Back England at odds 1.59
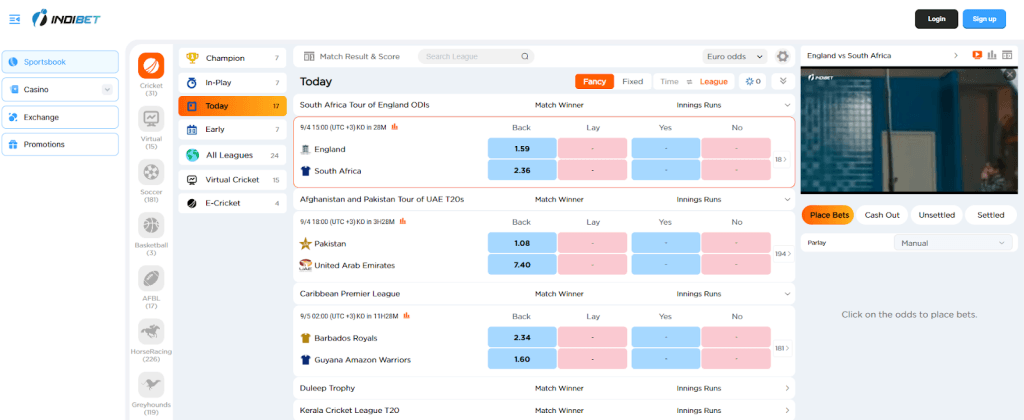This screenshot has height=420, width=1024. [522, 148]
